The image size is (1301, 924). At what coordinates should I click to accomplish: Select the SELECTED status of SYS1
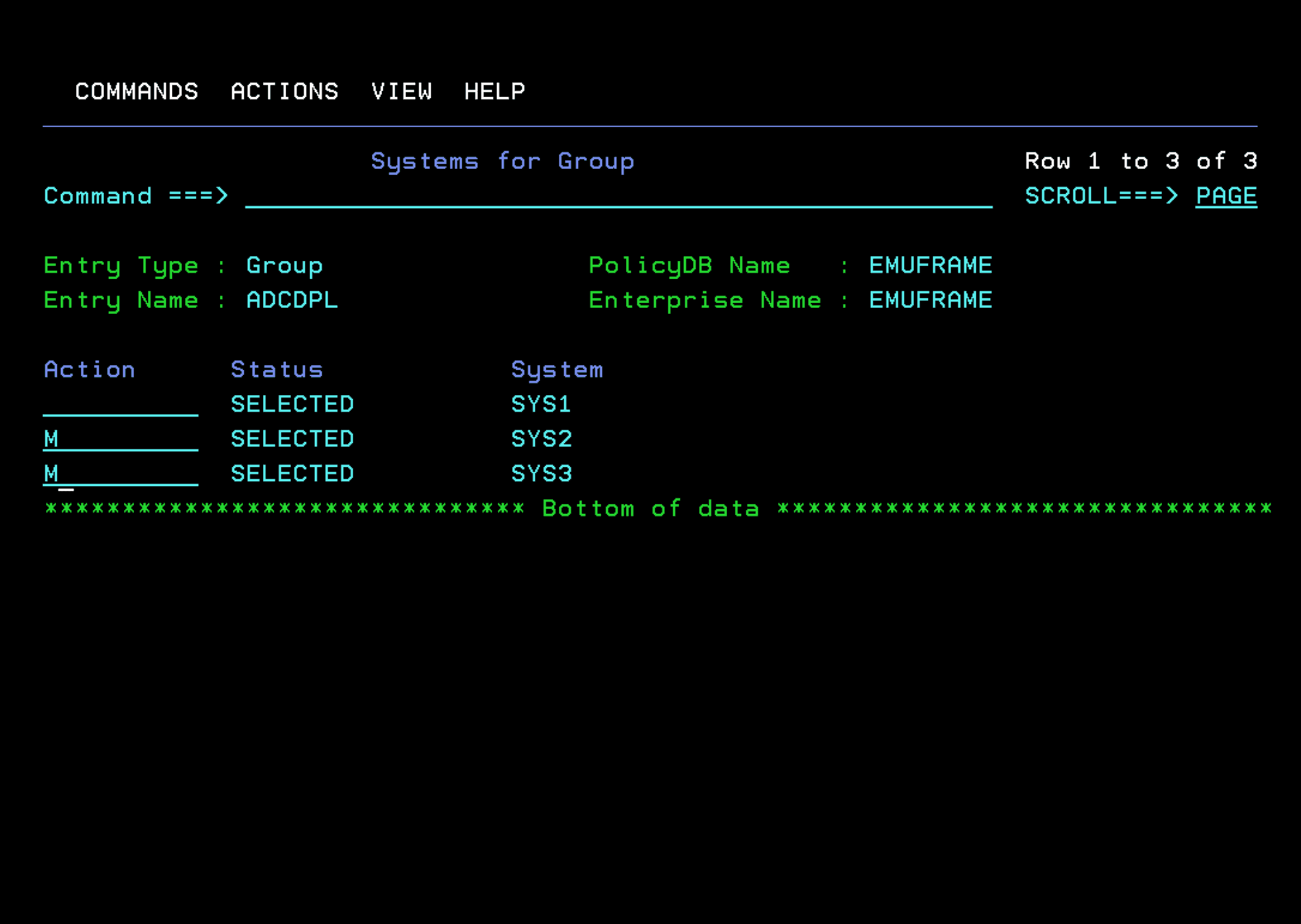pos(292,404)
